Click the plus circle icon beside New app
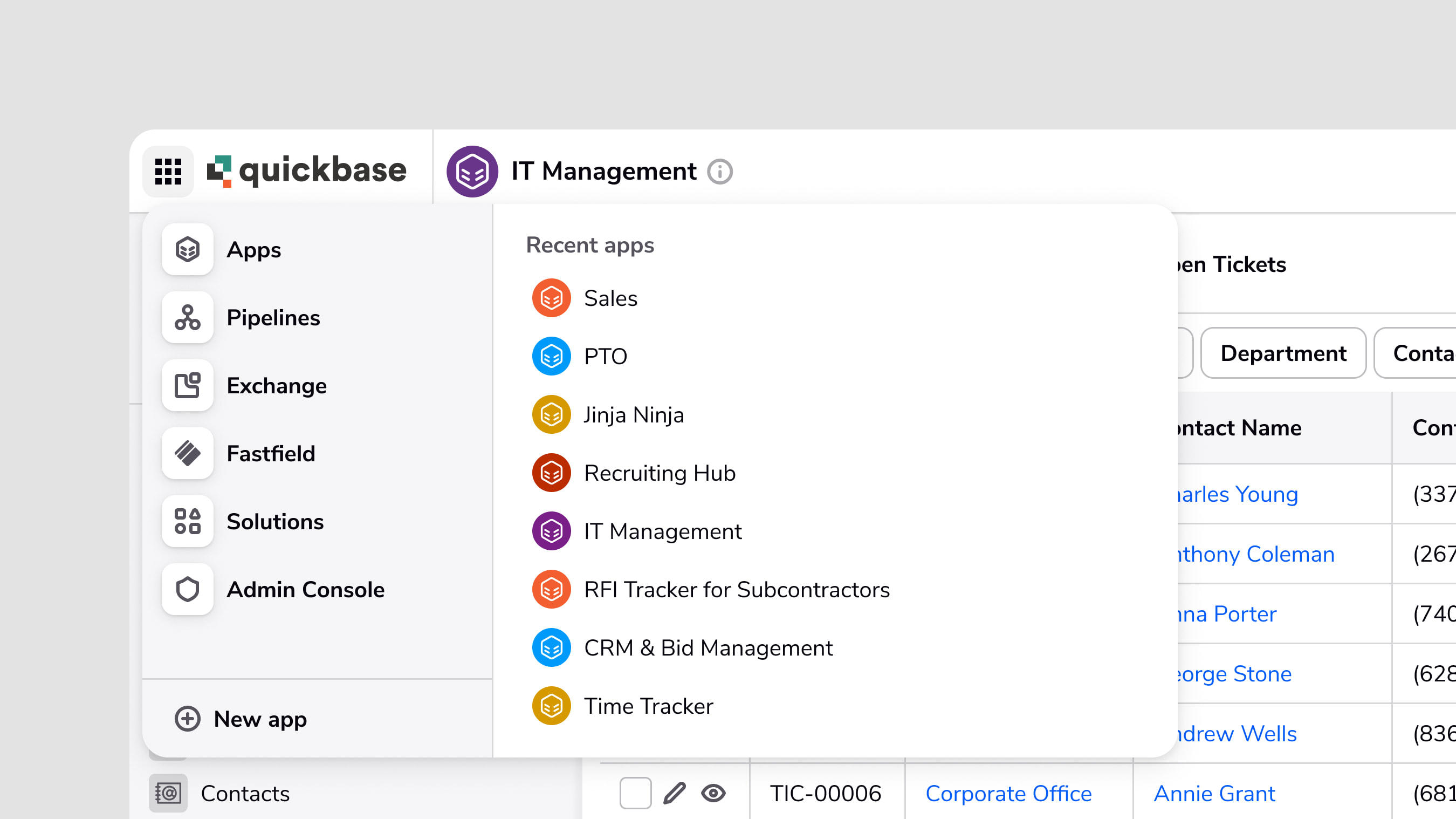 187,719
